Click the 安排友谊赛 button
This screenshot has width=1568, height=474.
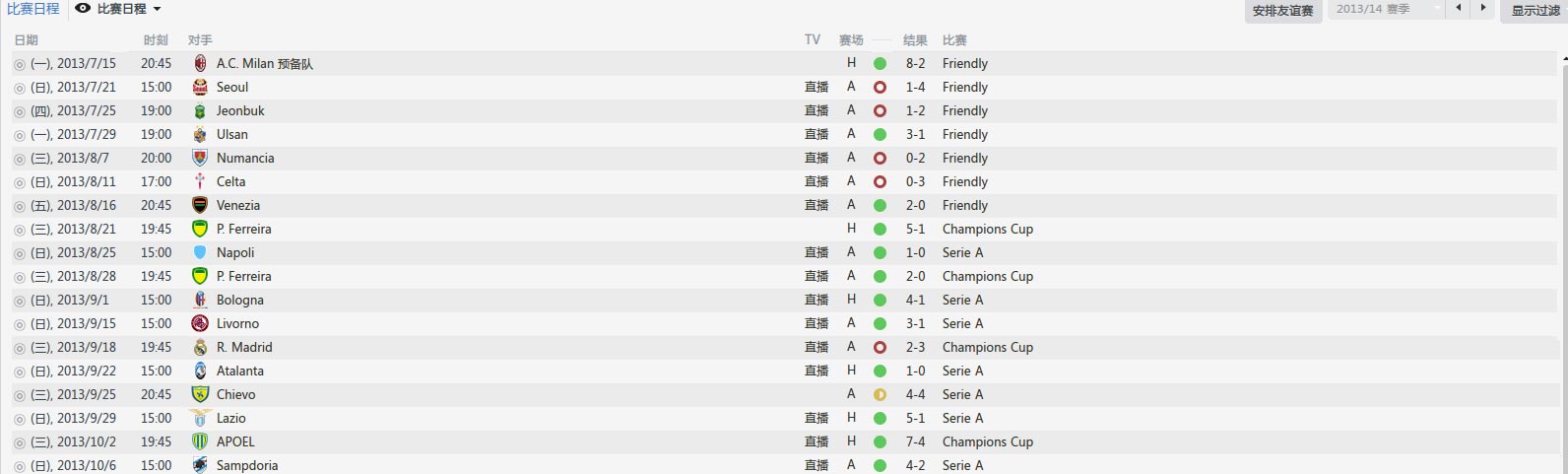point(1282,10)
